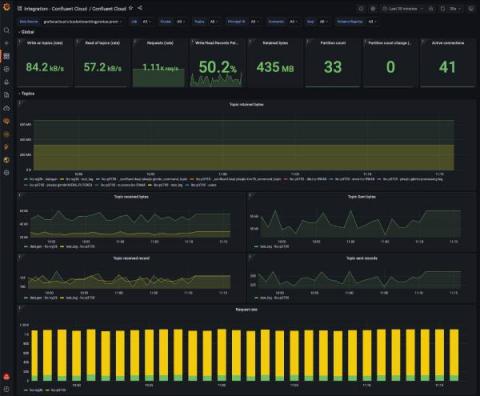Open the refresh interval 30s dropdown
Screen dimensions: 480x396
[x=455, y=9]
